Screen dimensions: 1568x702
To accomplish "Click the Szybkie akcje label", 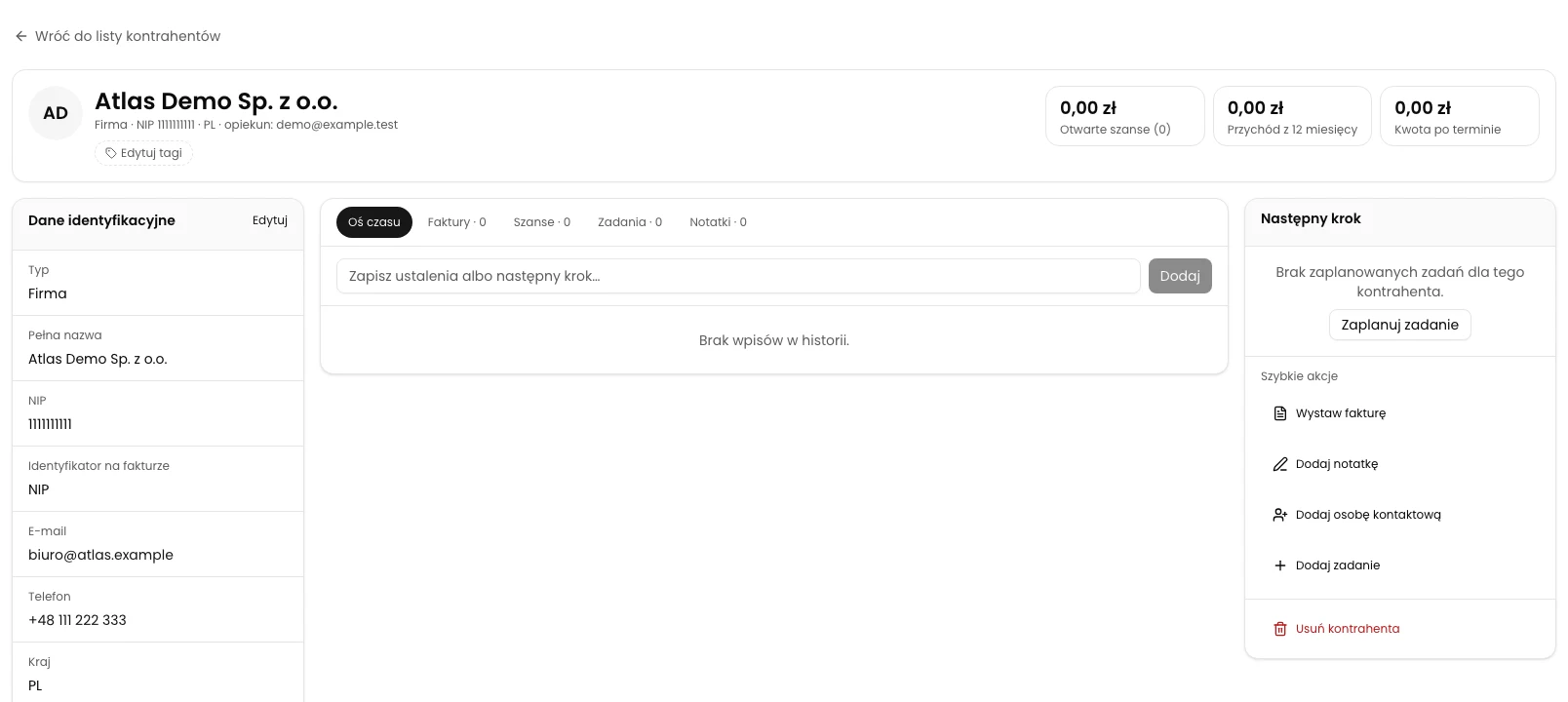I will coord(1299,376).
